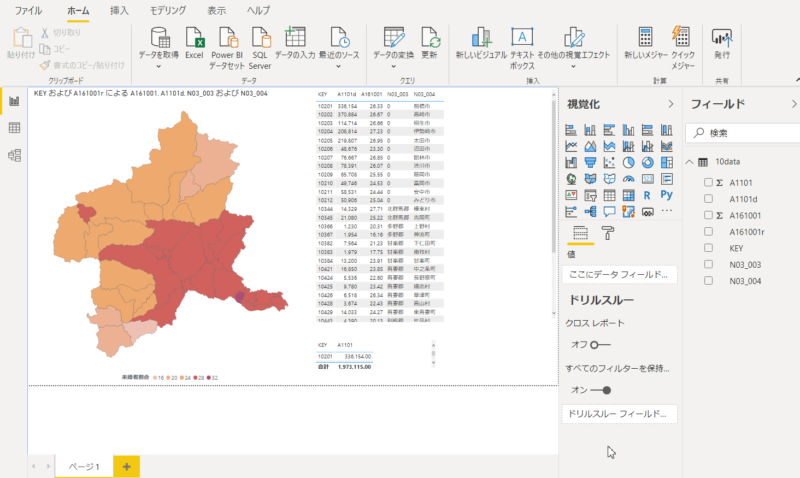Open the ファイル menu
This screenshot has height=478, width=800.
coord(28,10)
